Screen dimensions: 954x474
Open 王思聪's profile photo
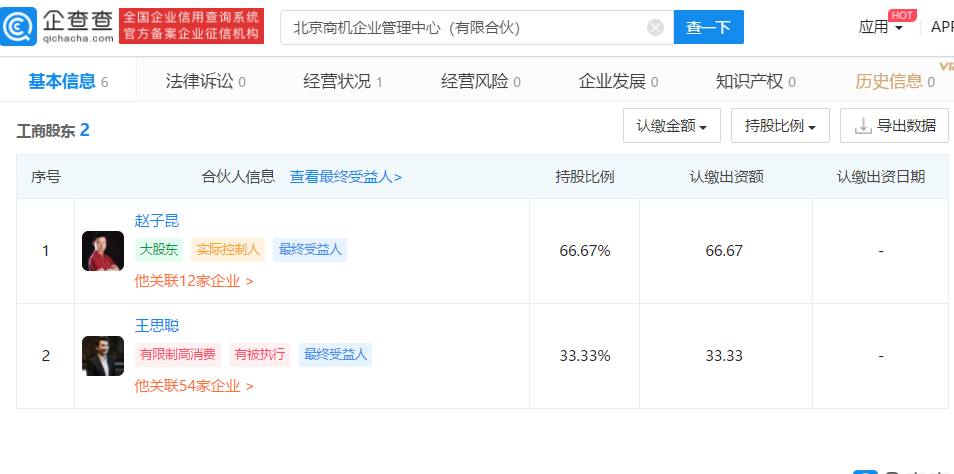[103, 356]
